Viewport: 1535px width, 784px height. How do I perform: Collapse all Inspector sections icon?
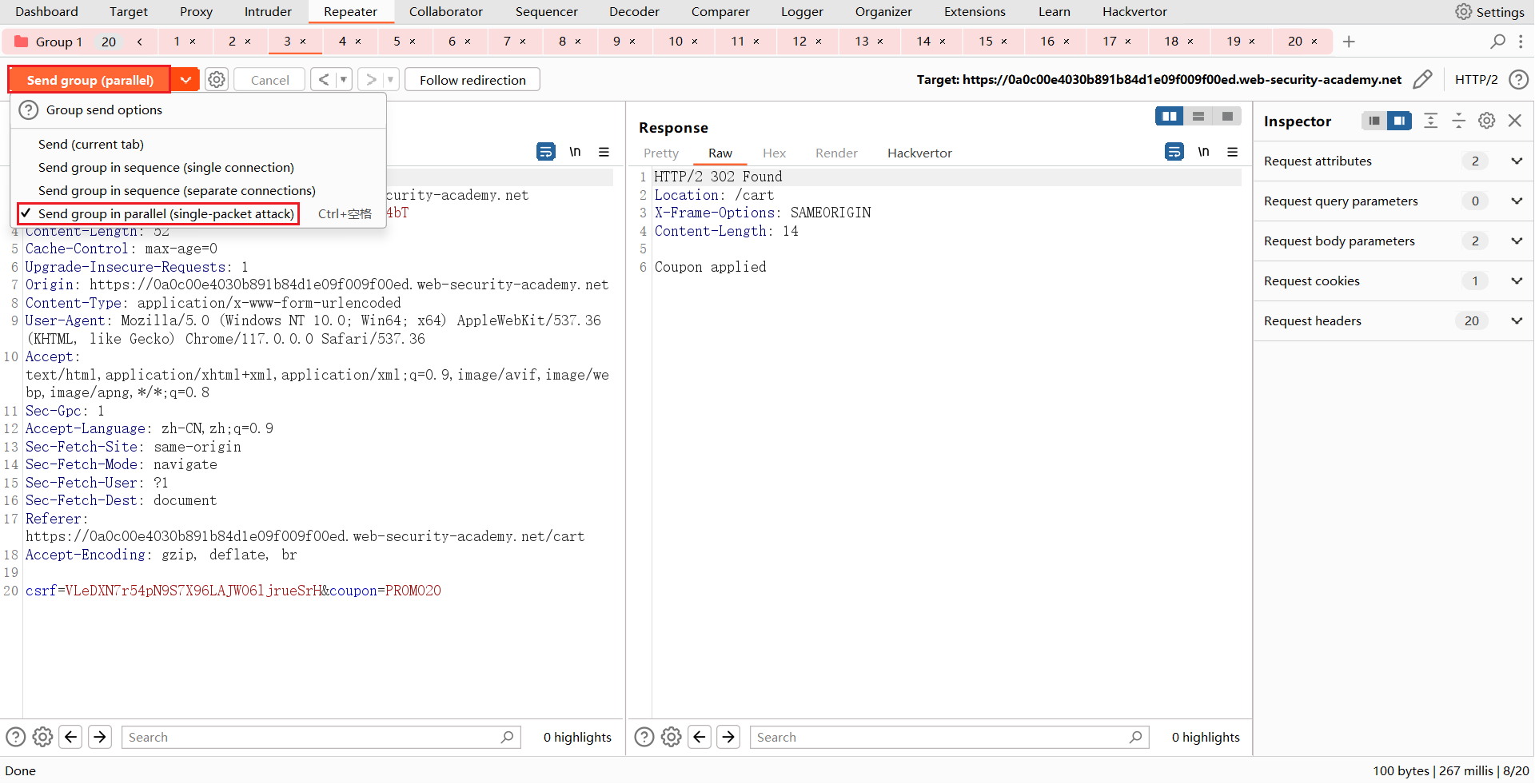pyautogui.click(x=1458, y=121)
